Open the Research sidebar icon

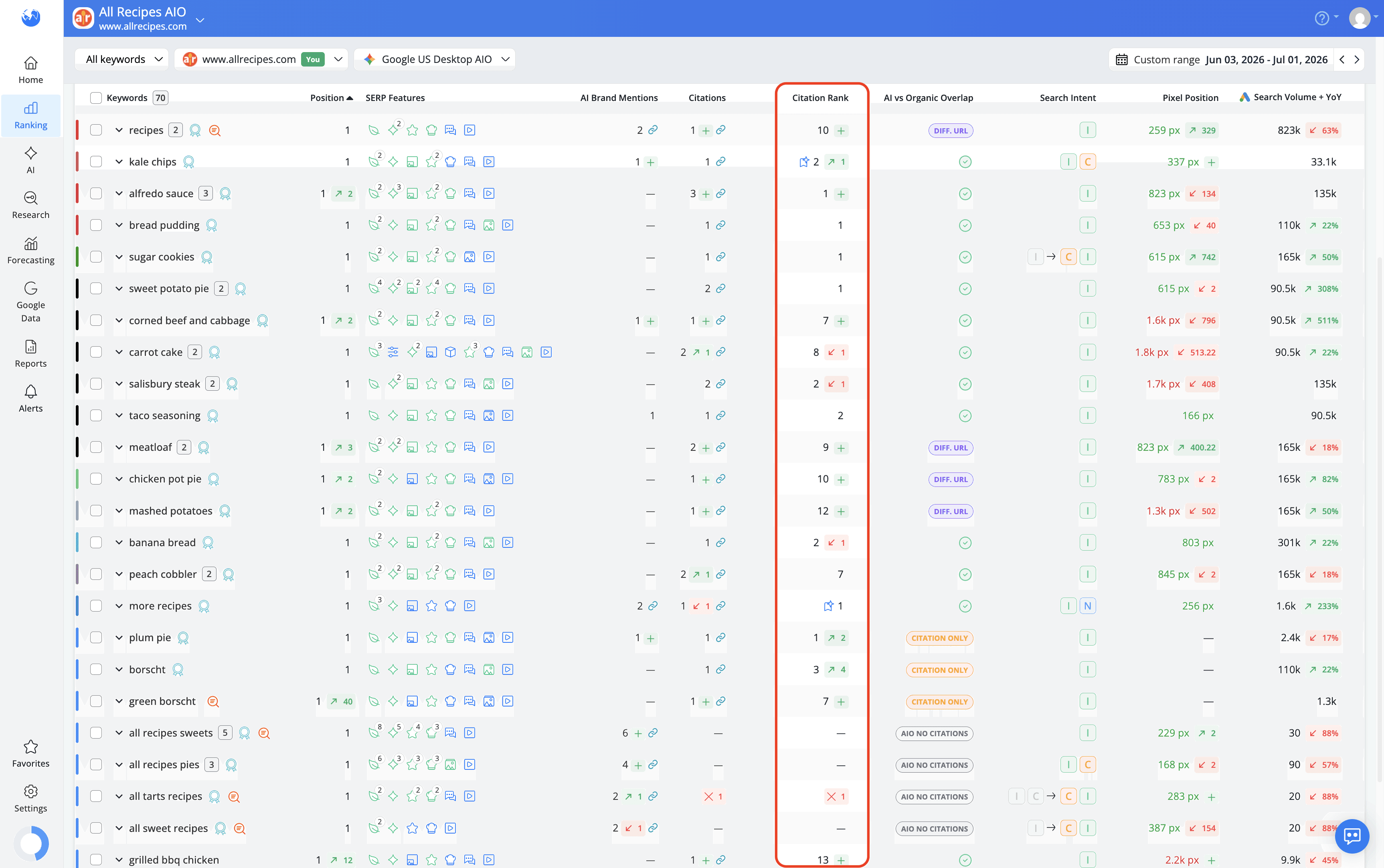point(31,199)
